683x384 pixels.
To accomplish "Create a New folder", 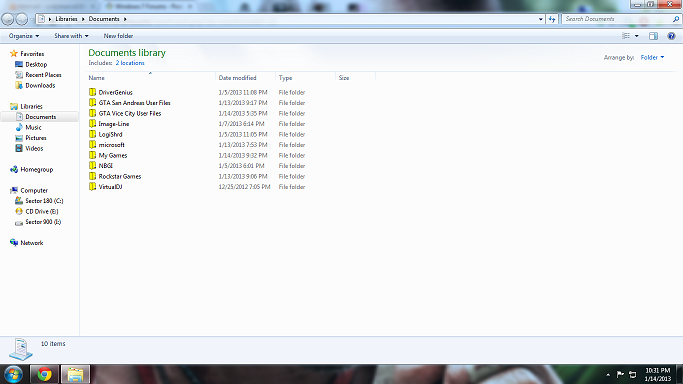I will tap(118, 36).
